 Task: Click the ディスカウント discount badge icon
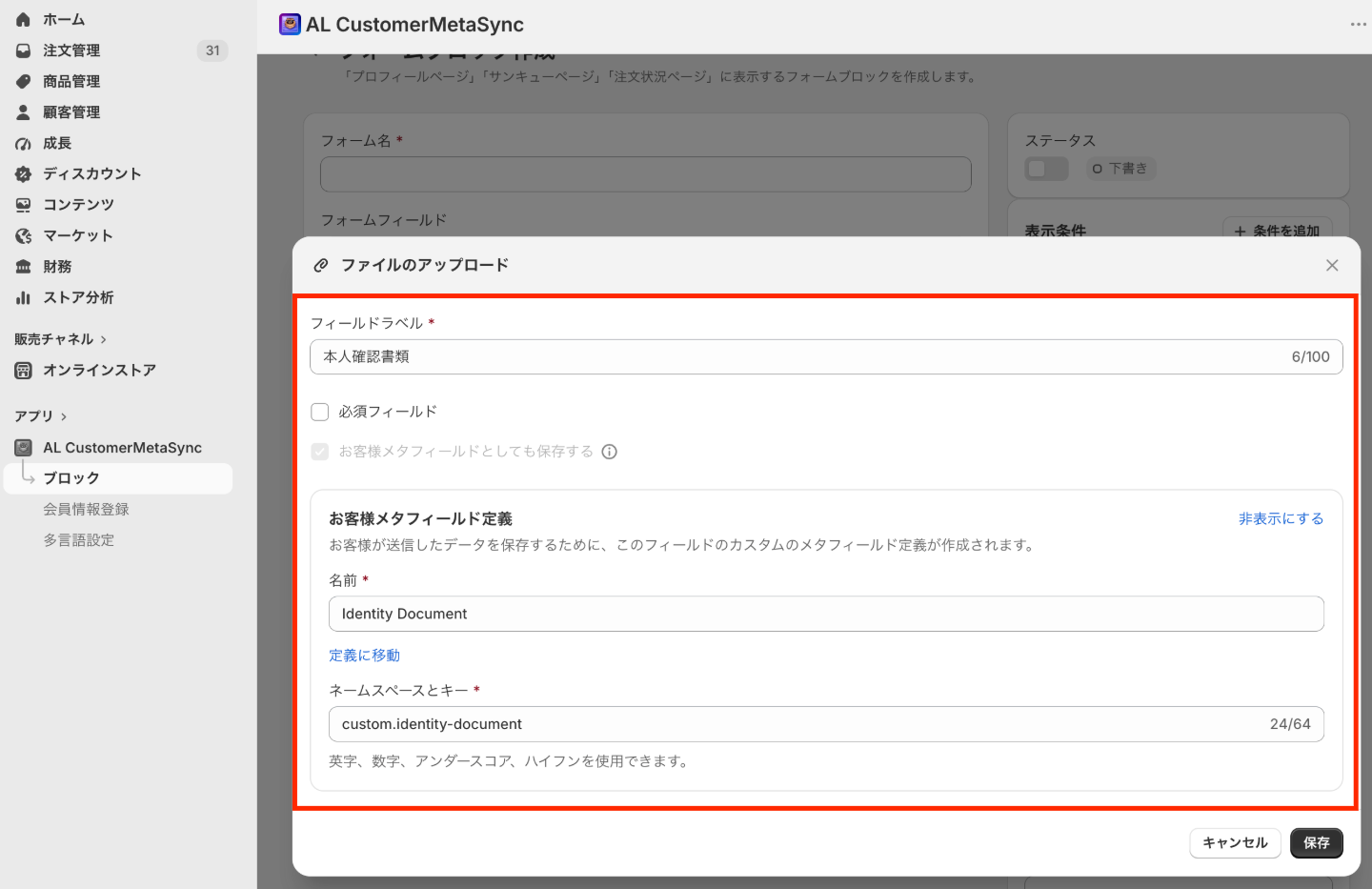23,174
